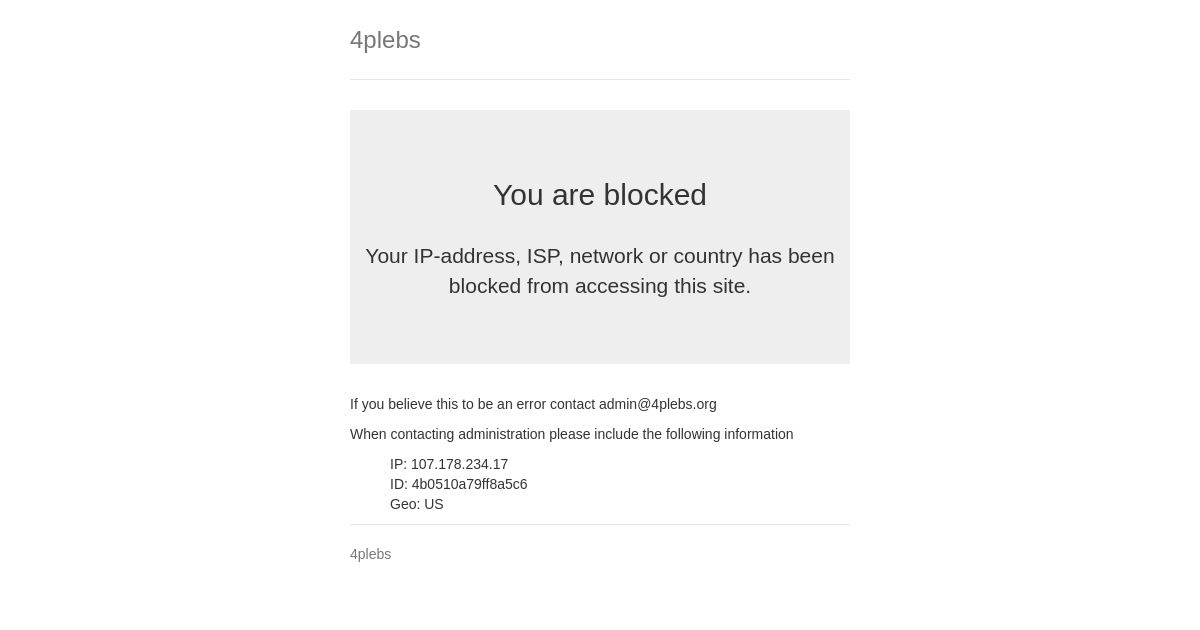Click the word "country" in the gray box
This screenshot has width=1200, height=630.
(707, 256)
